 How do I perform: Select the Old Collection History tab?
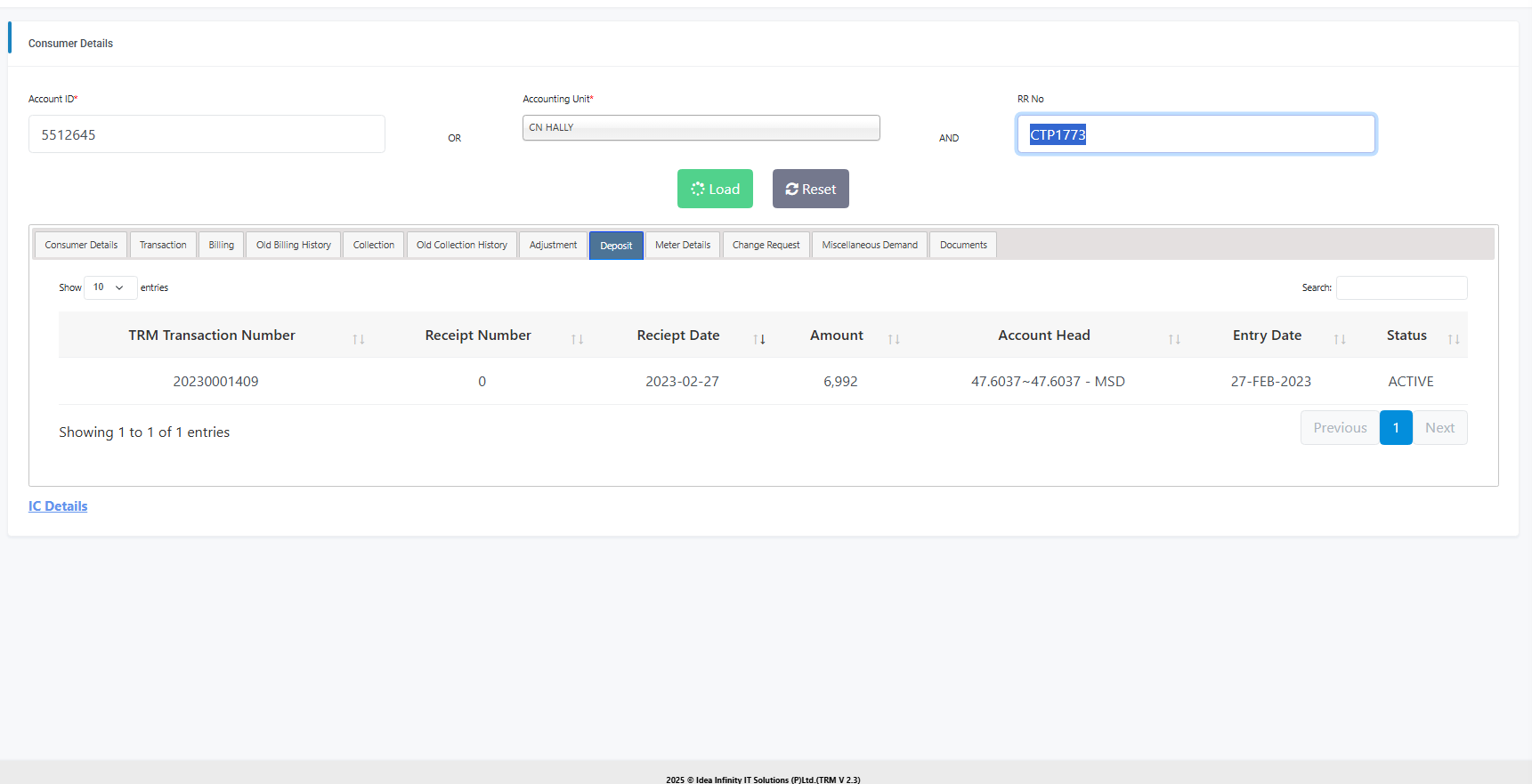461,245
